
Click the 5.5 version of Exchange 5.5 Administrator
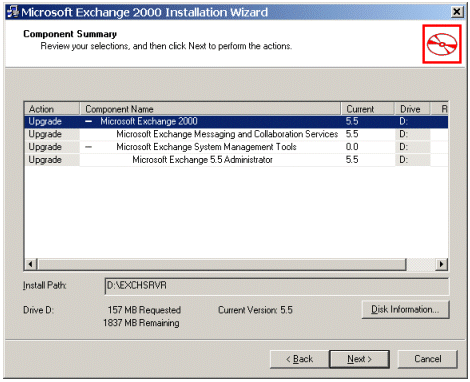tap(352, 160)
